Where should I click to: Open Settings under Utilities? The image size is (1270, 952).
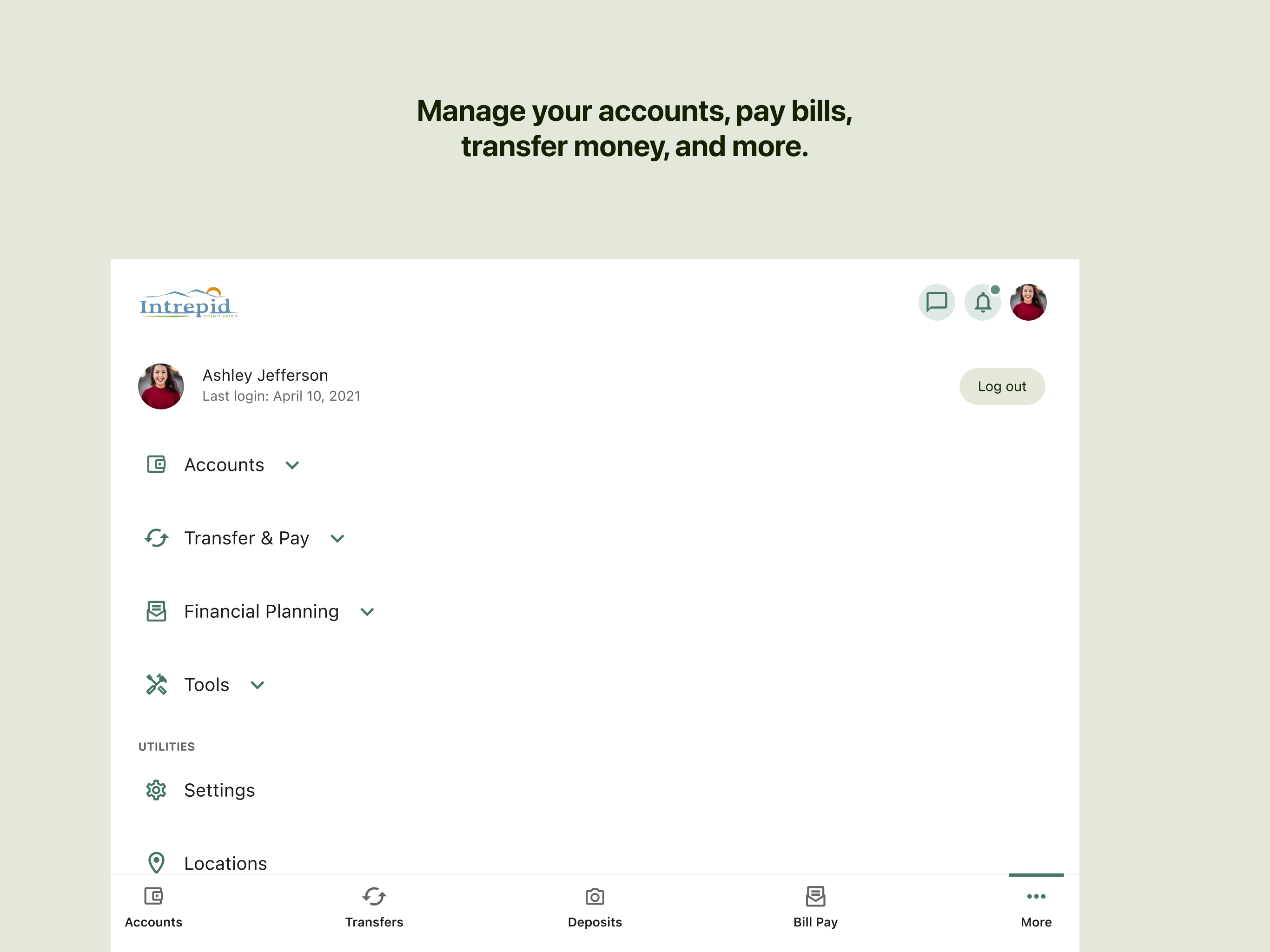point(219,790)
